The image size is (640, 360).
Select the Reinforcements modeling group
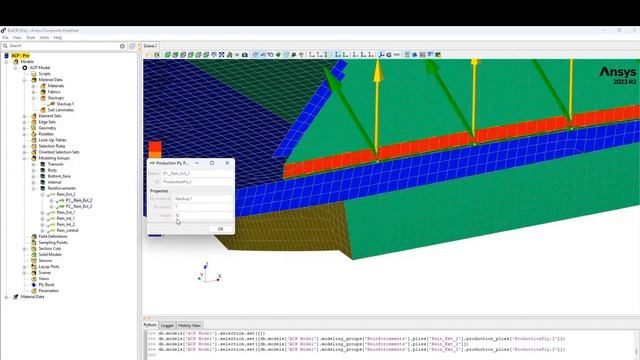point(62,188)
